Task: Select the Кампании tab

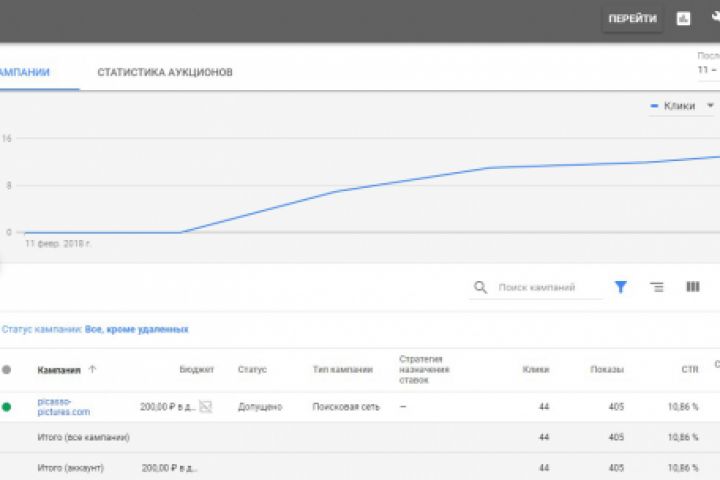Action: (25, 73)
